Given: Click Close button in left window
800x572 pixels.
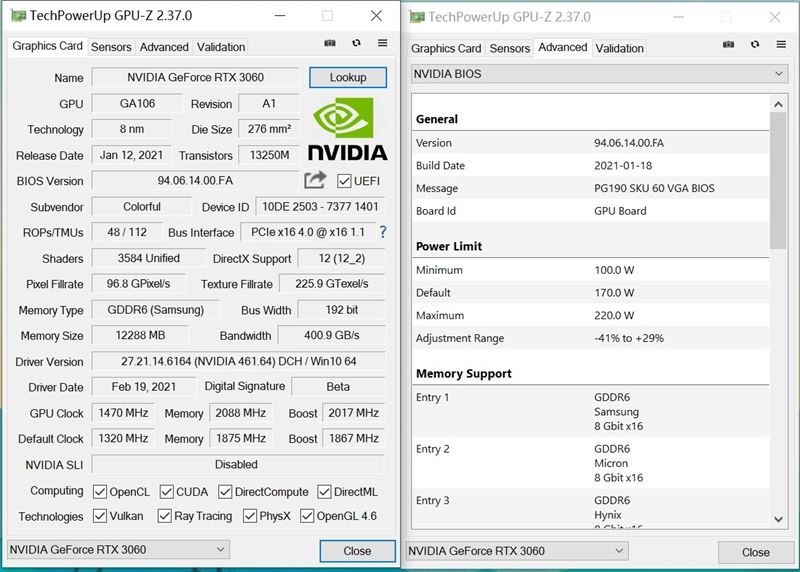Looking at the screenshot, I should (x=357, y=551).
